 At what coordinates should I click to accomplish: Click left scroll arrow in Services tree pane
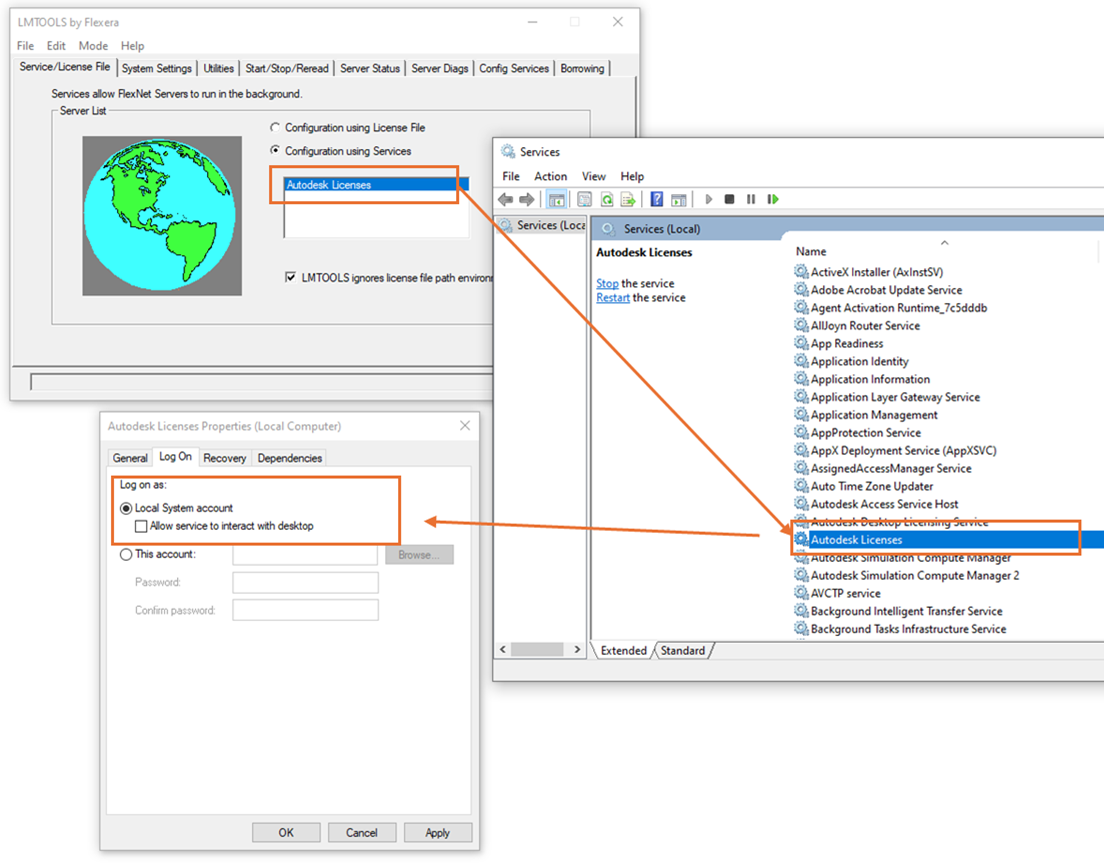[x=503, y=649]
